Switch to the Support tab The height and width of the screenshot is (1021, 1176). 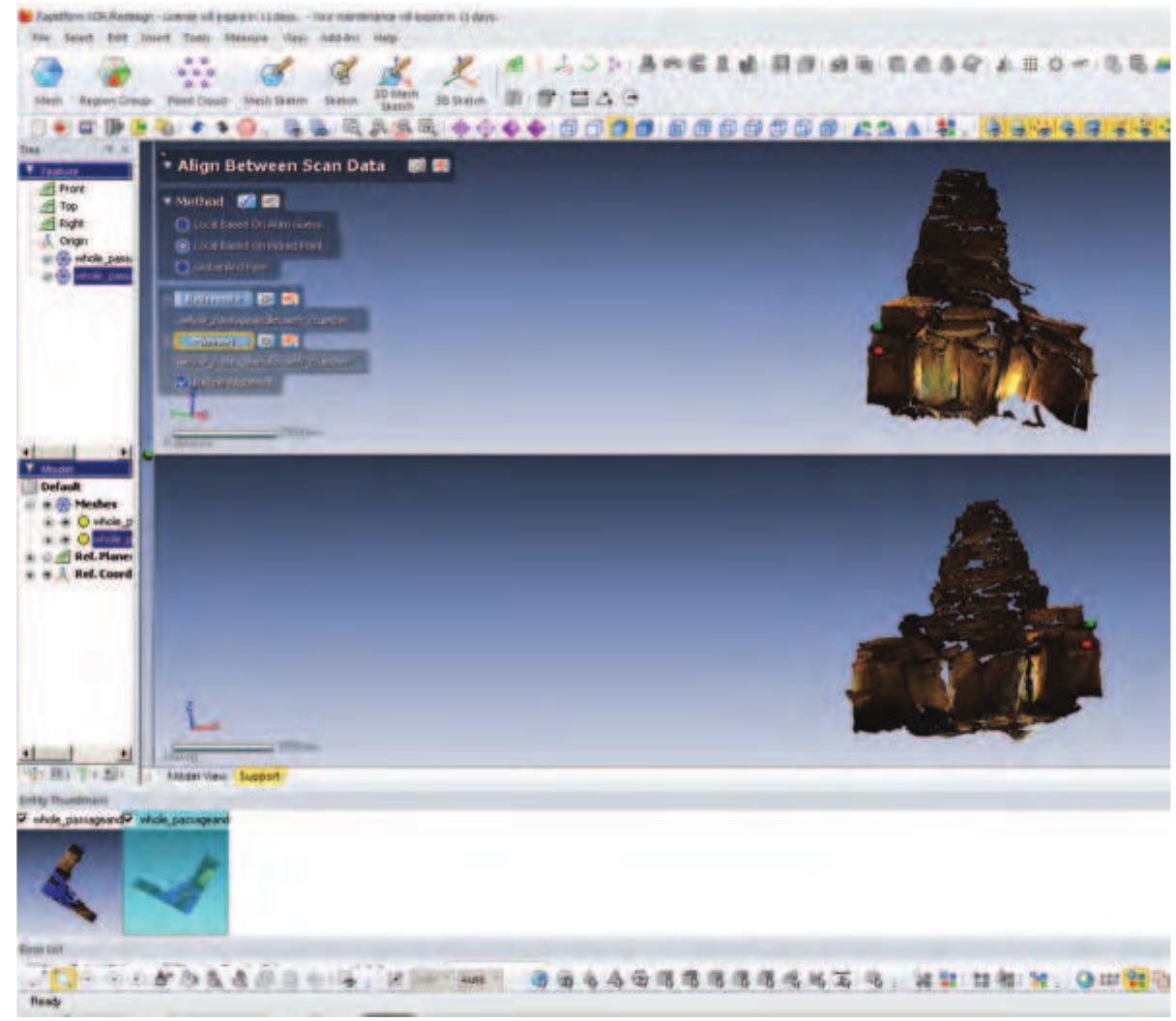pos(259,776)
